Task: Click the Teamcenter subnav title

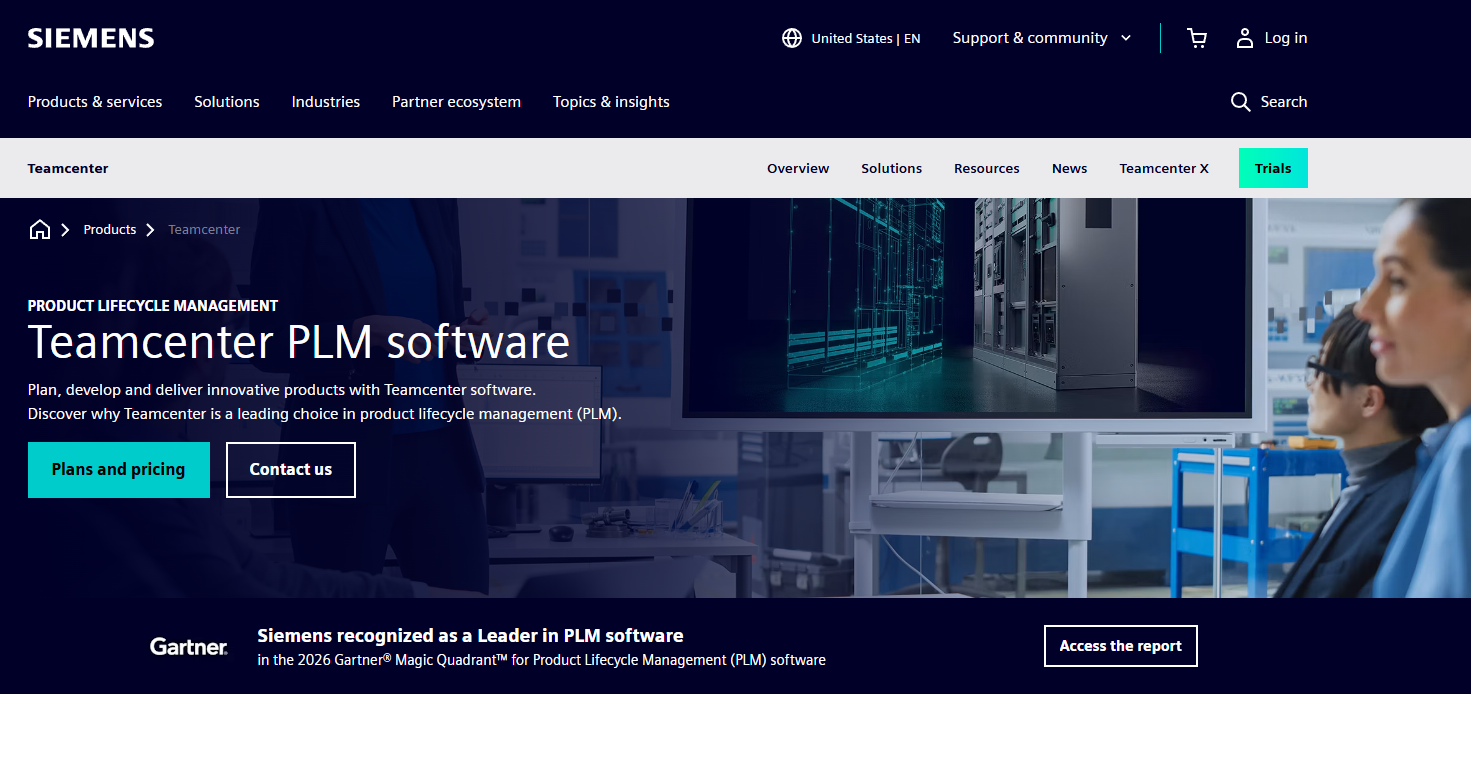Action: (68, 168)
